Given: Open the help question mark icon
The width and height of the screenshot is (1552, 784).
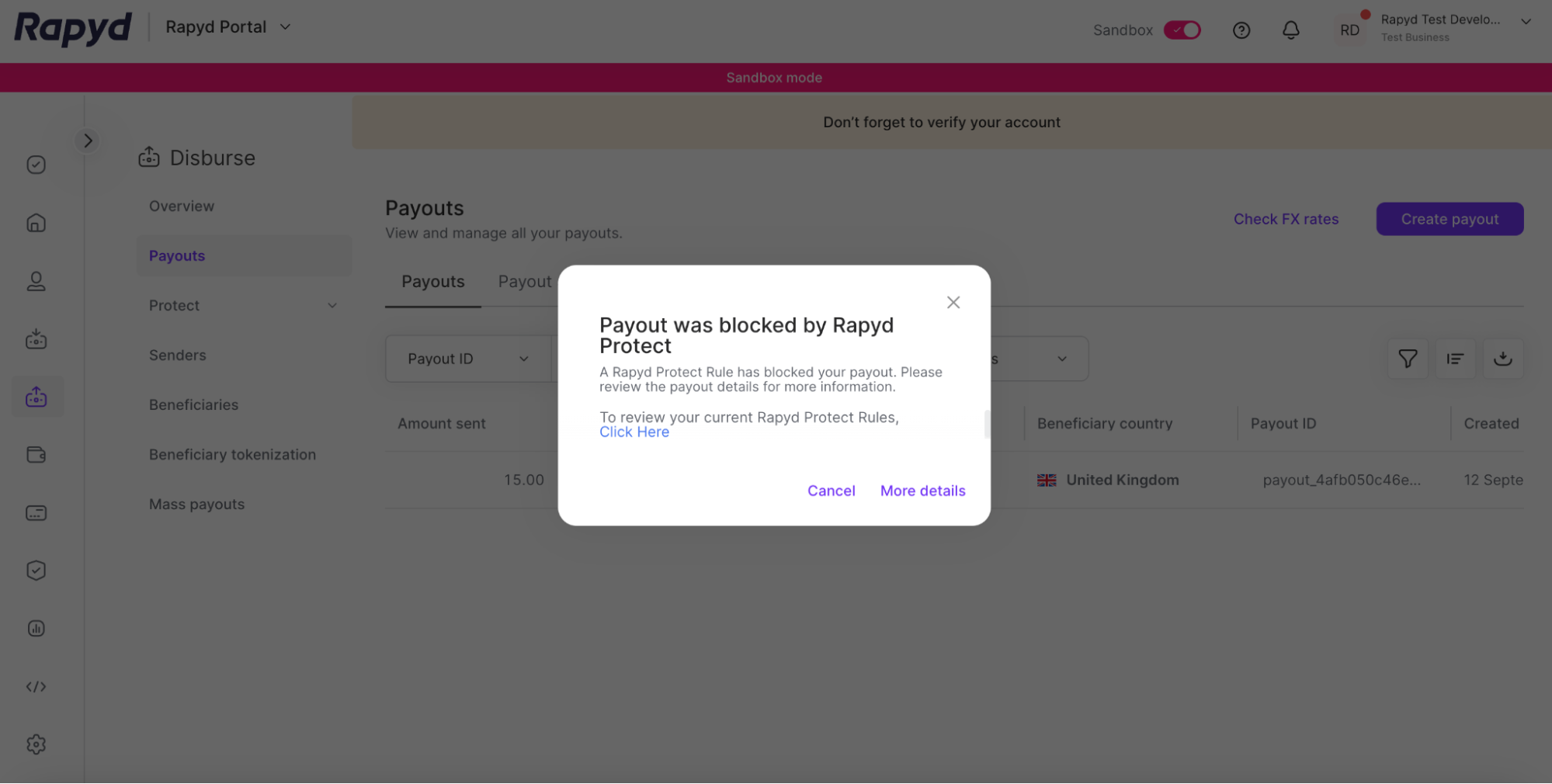Looking at the screenshot, I should click(1241, 29).
